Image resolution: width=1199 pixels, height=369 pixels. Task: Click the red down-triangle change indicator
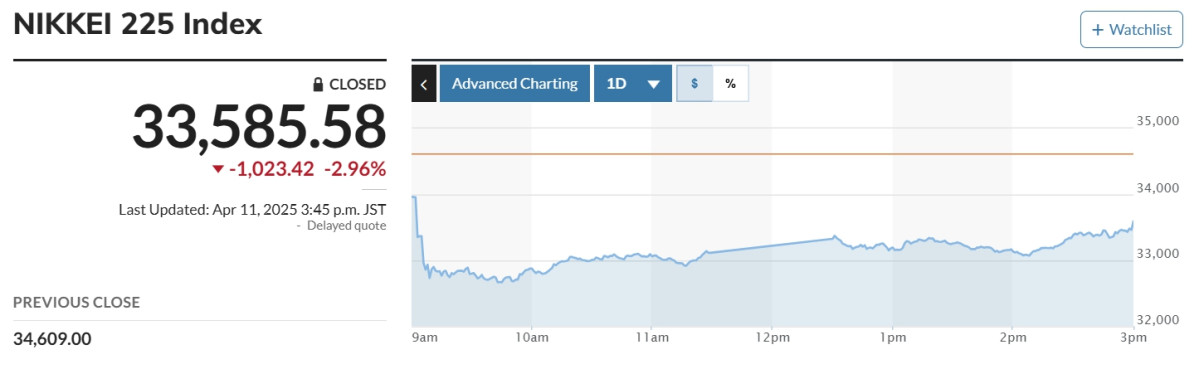(219, 169)
